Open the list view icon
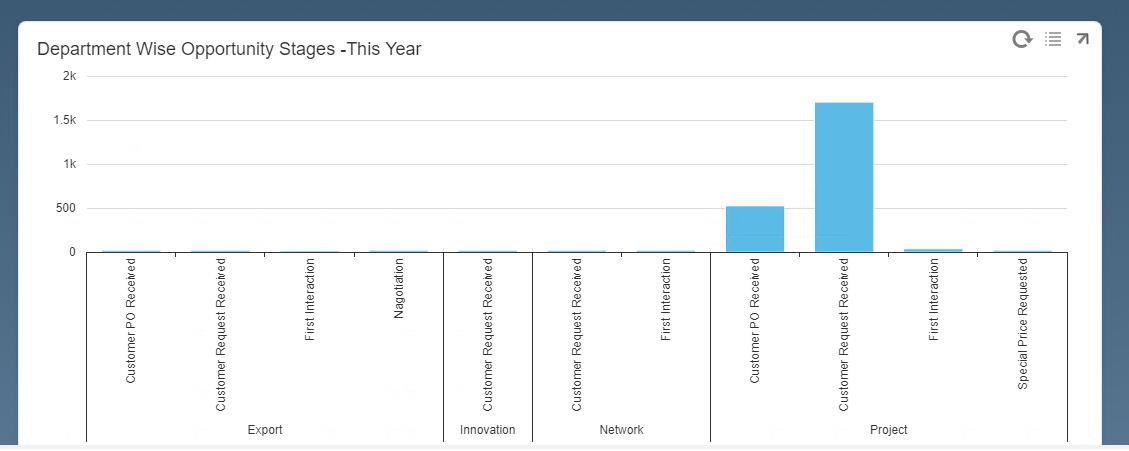1129x451 pixels. [1053, 39]
